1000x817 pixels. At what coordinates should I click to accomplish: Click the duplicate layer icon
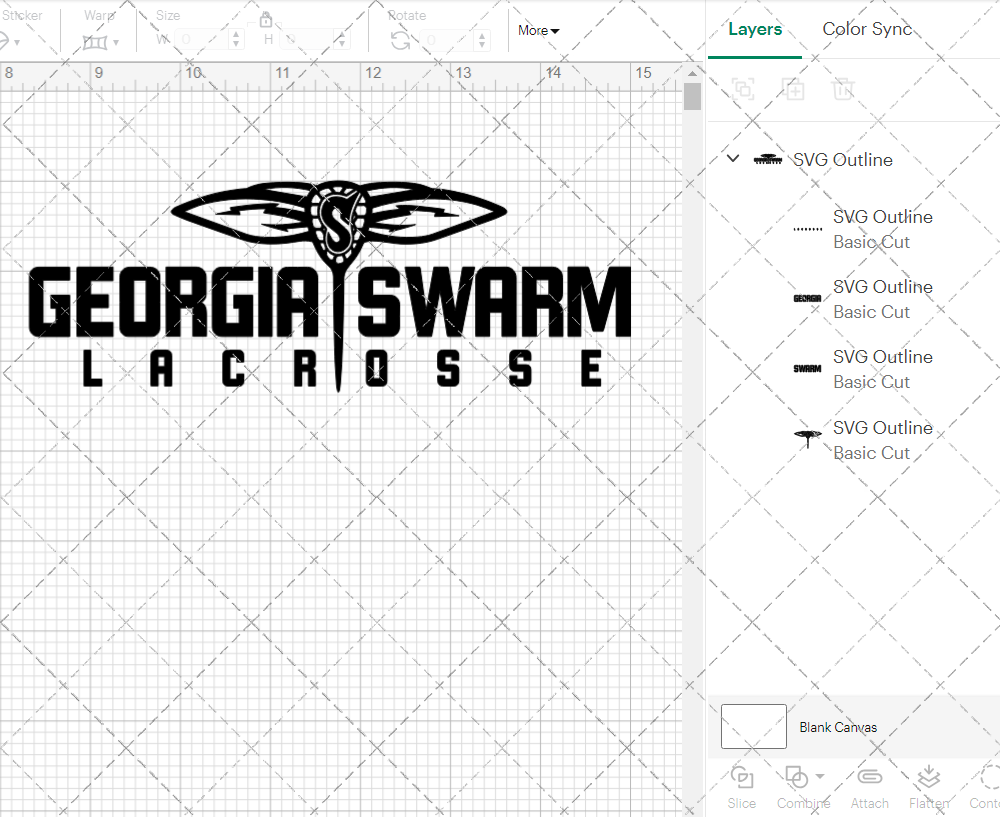[x=794, y=89]
